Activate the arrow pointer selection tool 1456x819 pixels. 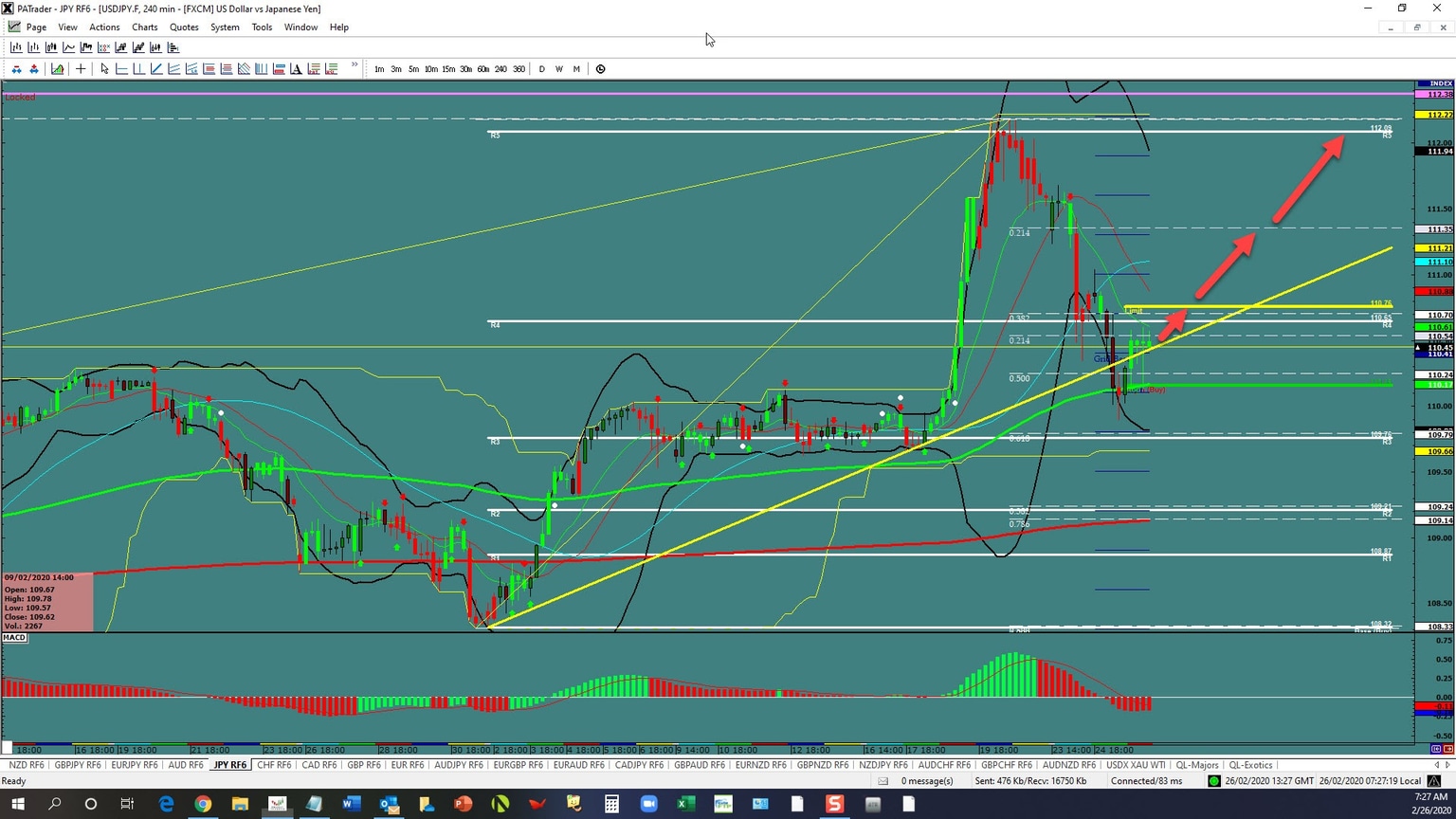pyautogui.click(x=104, y=68)
